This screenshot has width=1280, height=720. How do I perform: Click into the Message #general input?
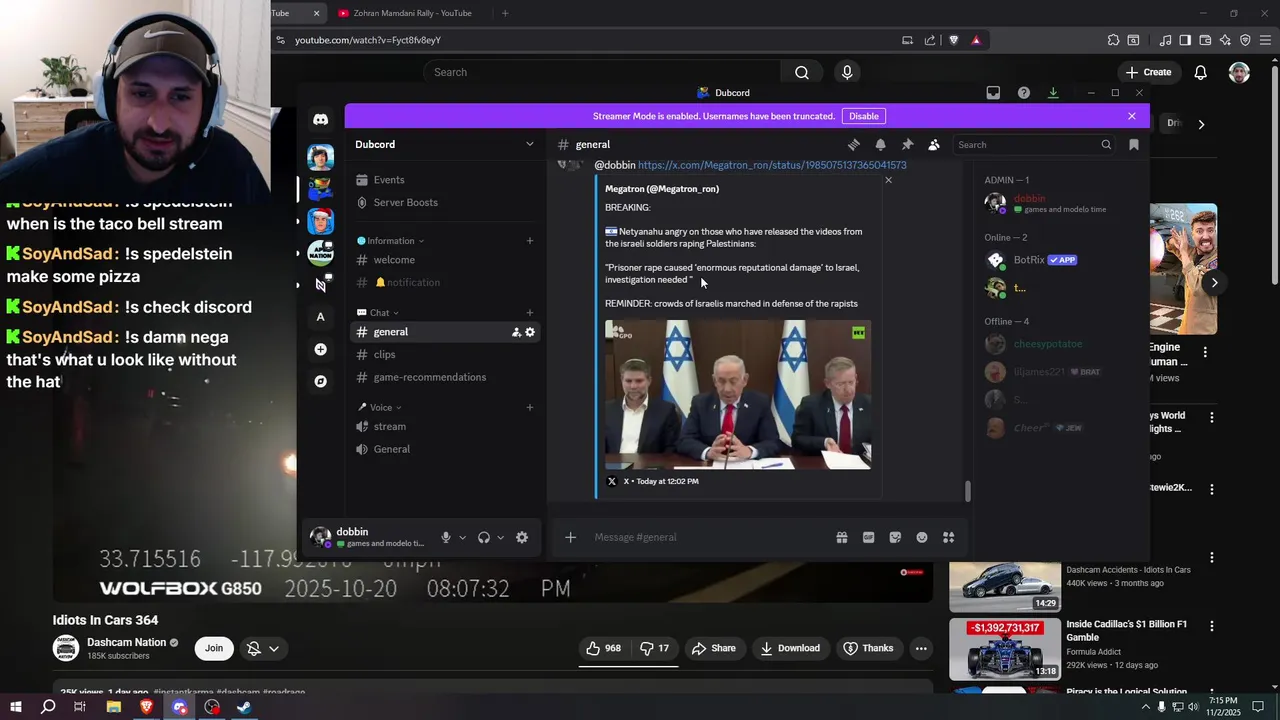[710, 537]
